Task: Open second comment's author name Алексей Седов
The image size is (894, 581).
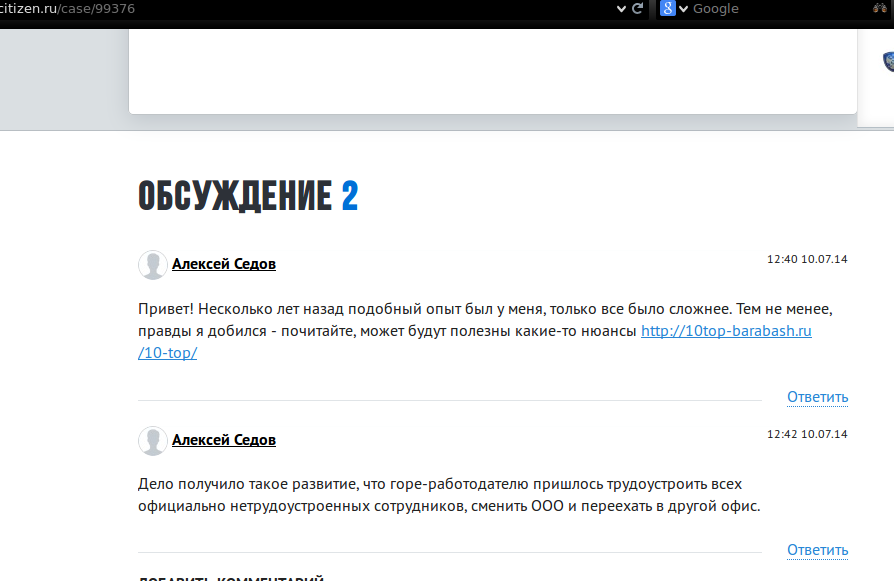Action: pyautogui.click(x=224, y=440)
